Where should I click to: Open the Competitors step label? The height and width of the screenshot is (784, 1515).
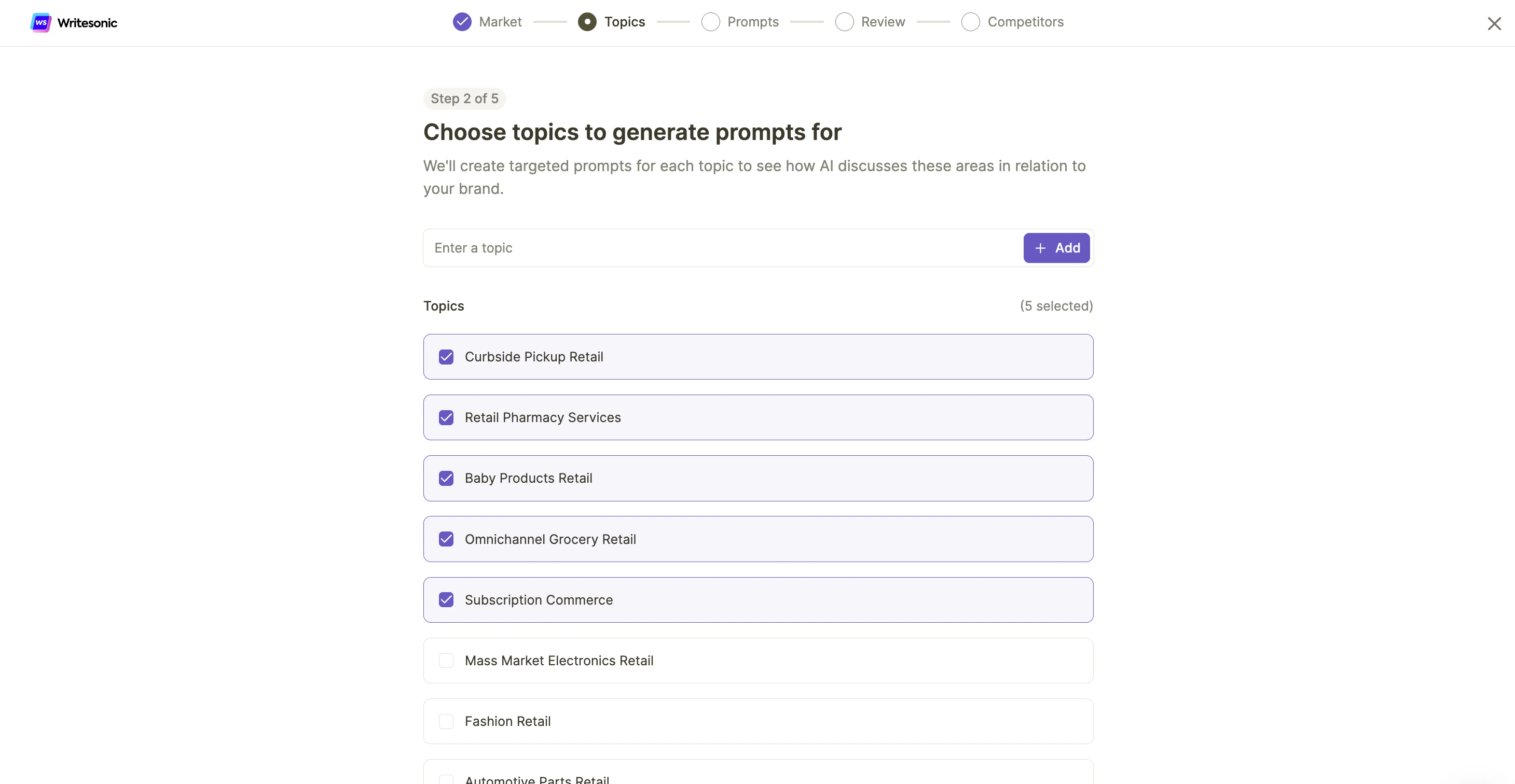pos(1025,22)
